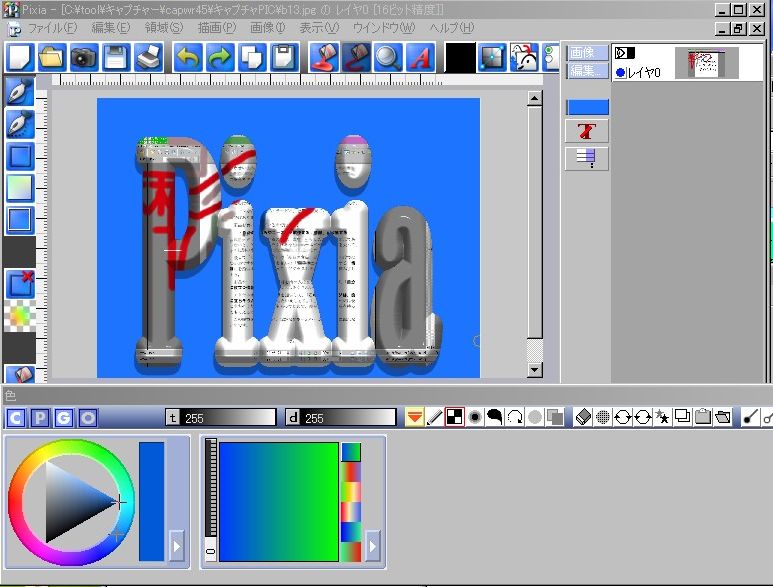Screen dimensions: 773x587
Task: Click the black foreground color box
Action: 460,58
